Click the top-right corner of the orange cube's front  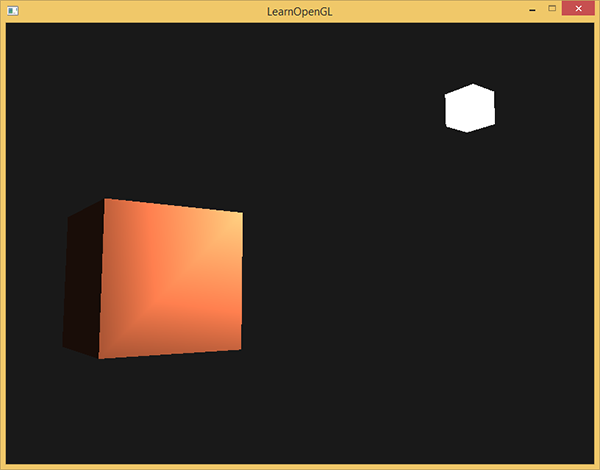coord(240,214)
